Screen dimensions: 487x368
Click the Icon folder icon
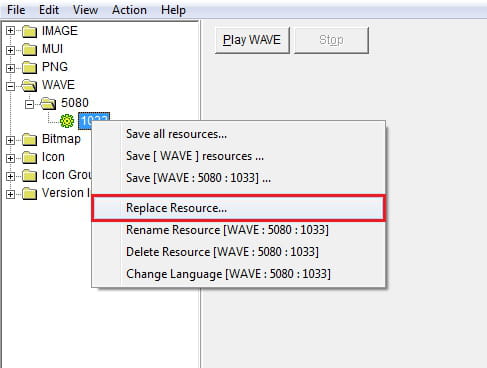point(29,158)
